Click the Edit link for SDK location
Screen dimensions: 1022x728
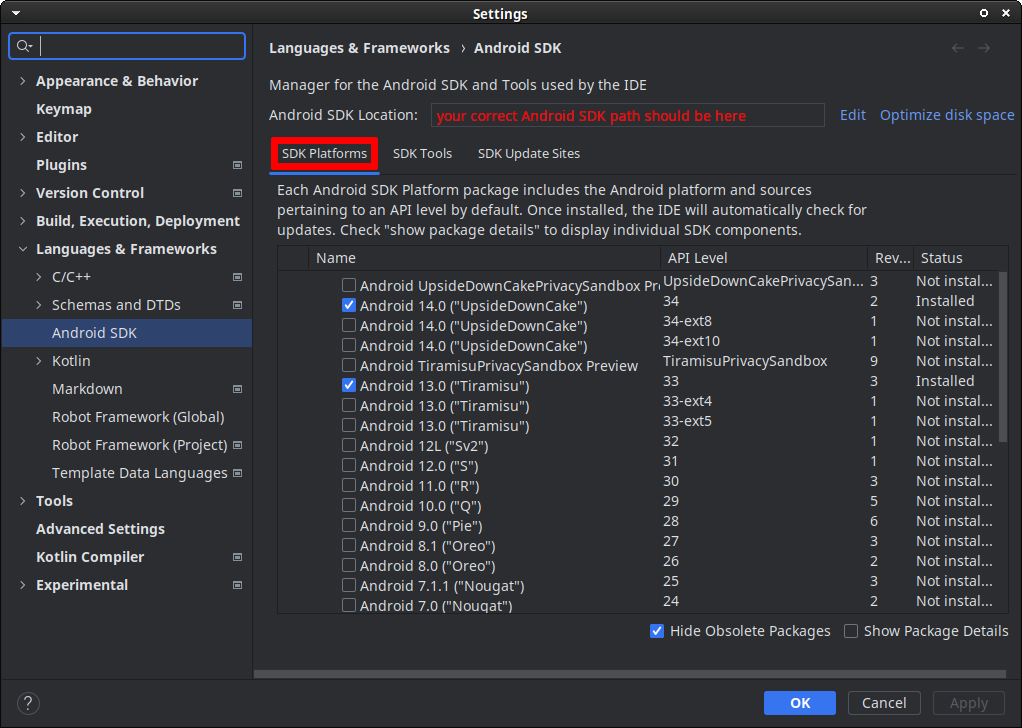[x=853, y=115]
